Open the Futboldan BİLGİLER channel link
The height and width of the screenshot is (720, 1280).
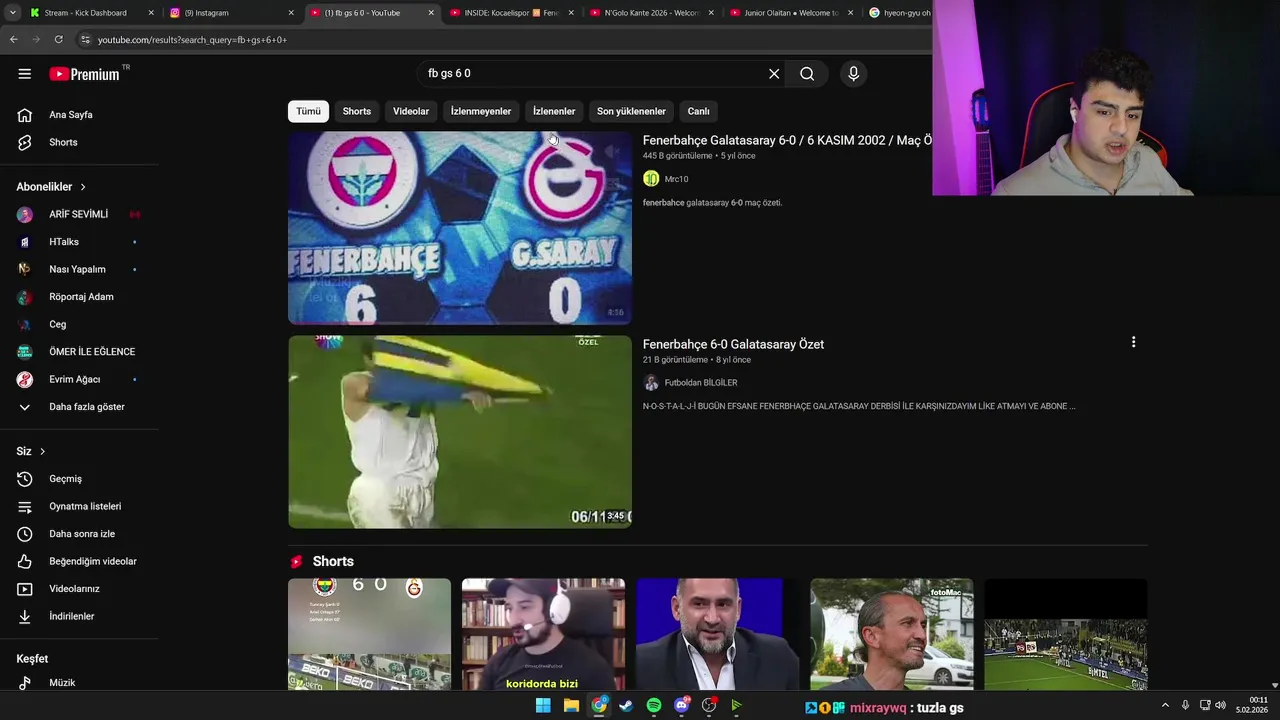pos(701,383)
